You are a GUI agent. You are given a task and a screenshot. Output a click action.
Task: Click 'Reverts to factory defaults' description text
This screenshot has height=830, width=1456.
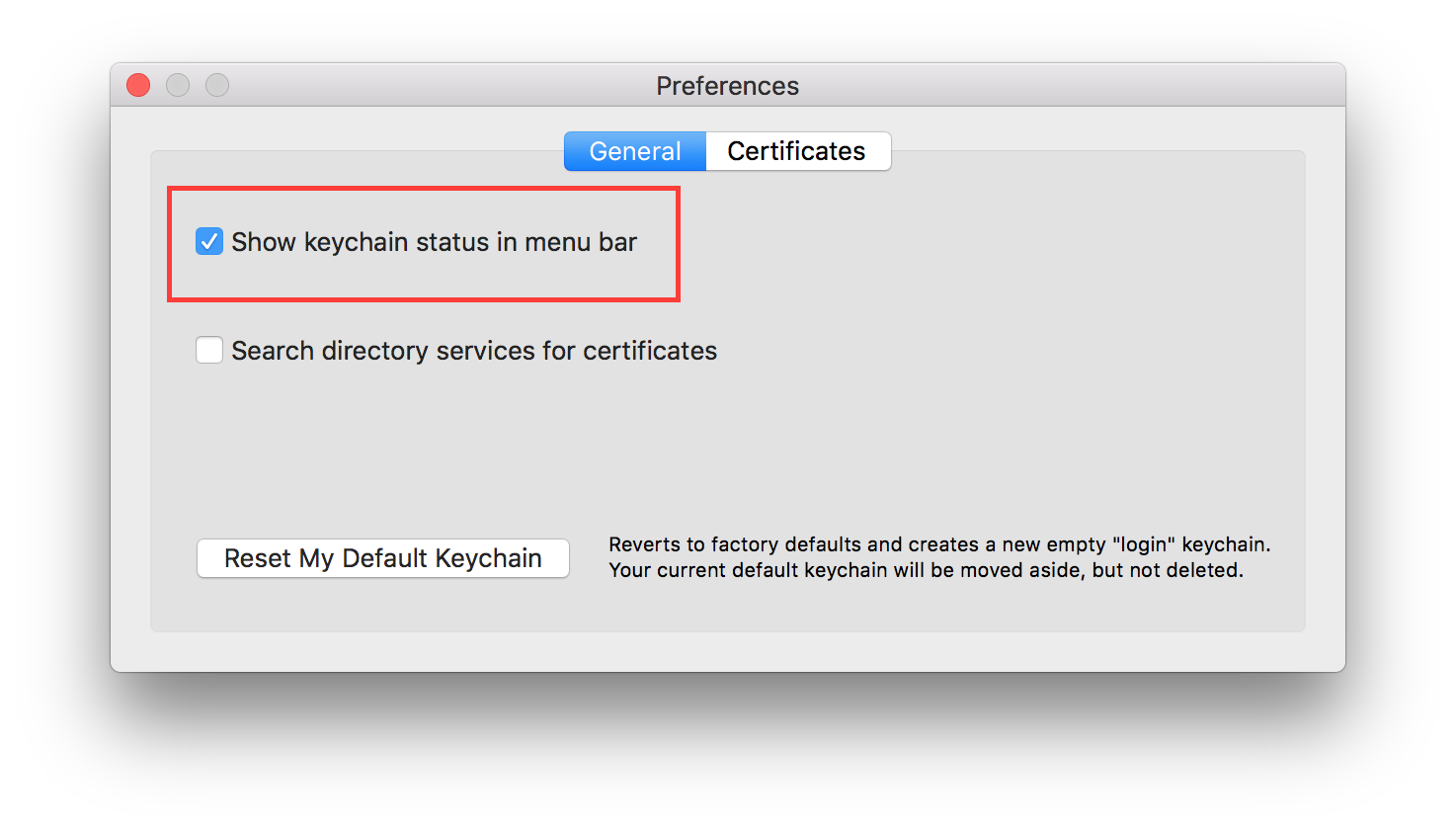coord(939,544)
